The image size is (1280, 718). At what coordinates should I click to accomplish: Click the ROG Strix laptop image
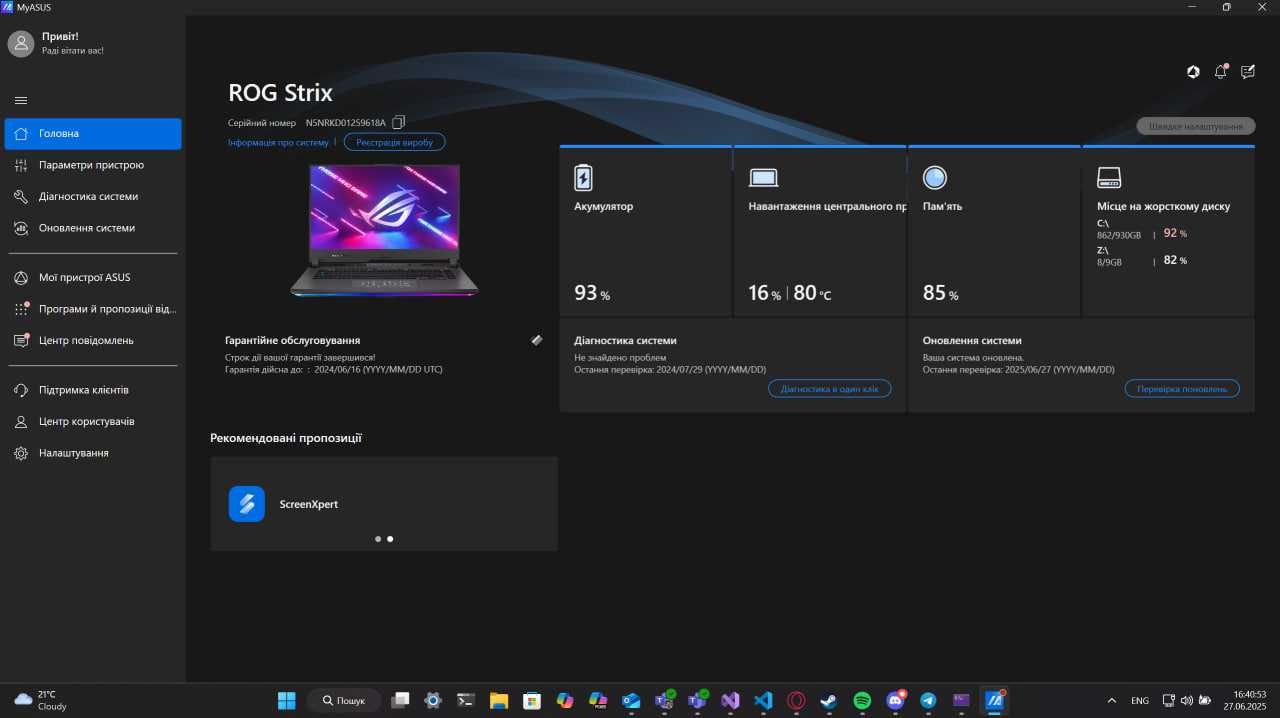(385, 230)
